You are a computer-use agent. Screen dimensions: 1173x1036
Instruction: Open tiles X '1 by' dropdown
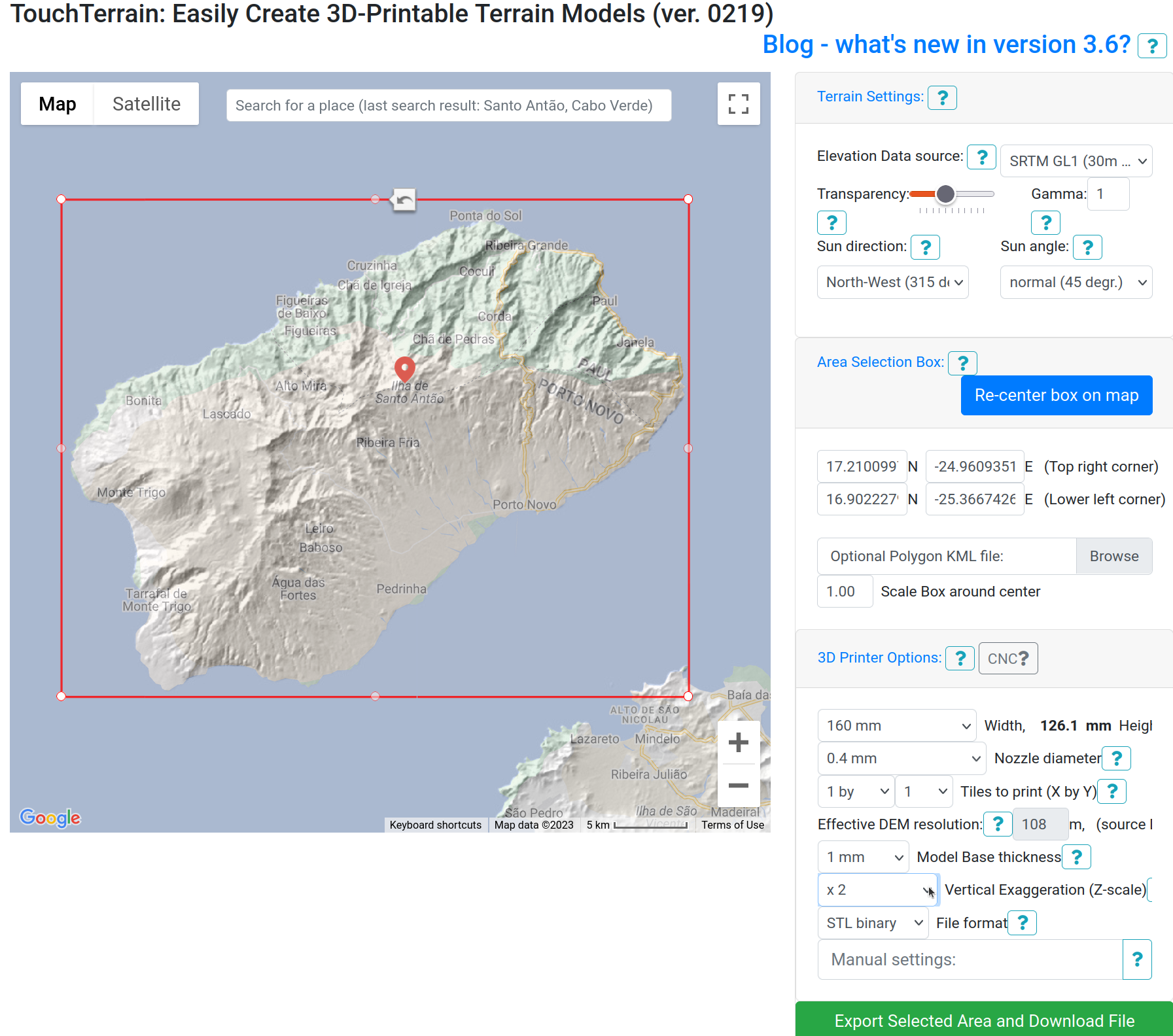coord(856,791)
